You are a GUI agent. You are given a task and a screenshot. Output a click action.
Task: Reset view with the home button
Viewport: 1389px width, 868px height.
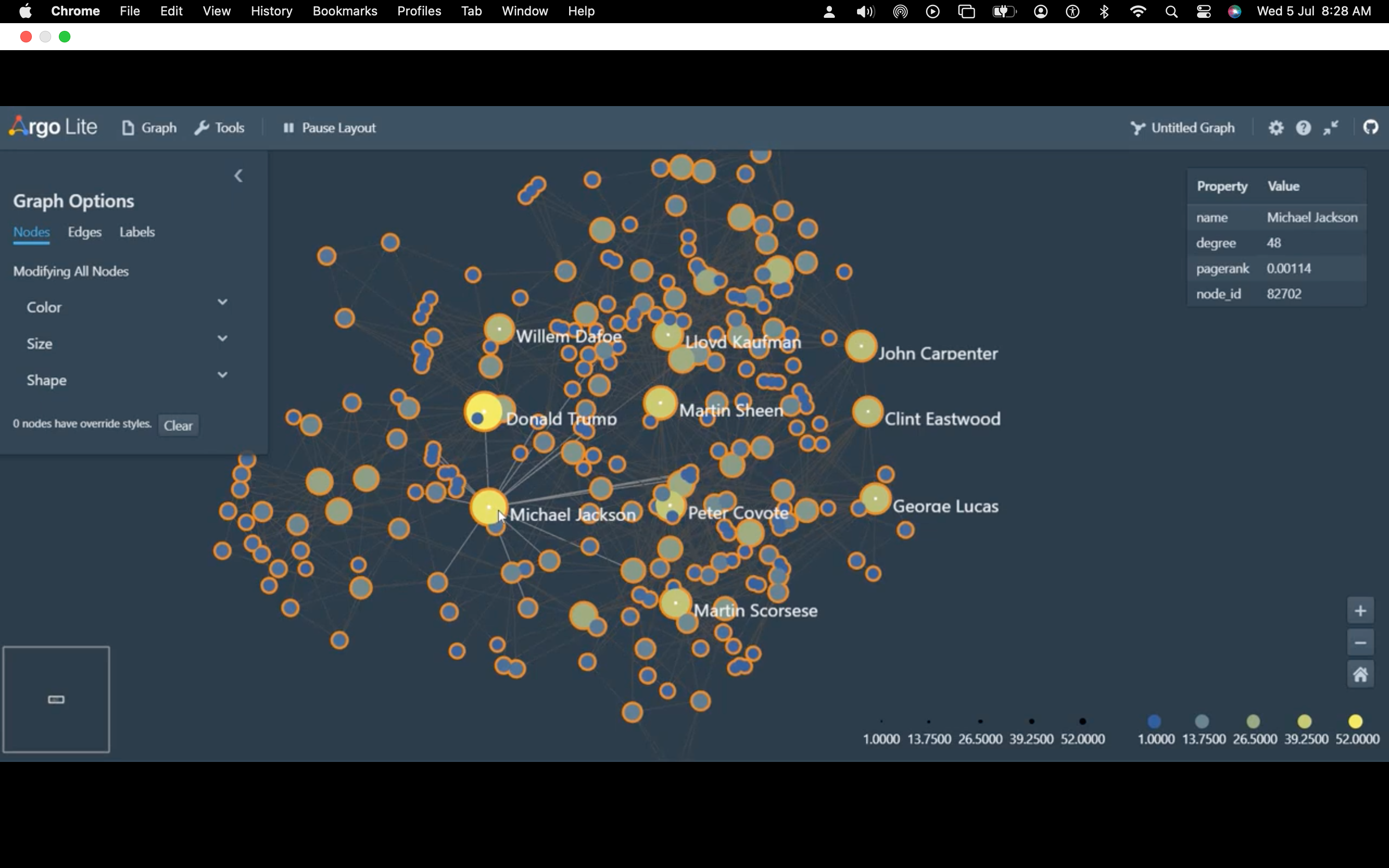1360,674
